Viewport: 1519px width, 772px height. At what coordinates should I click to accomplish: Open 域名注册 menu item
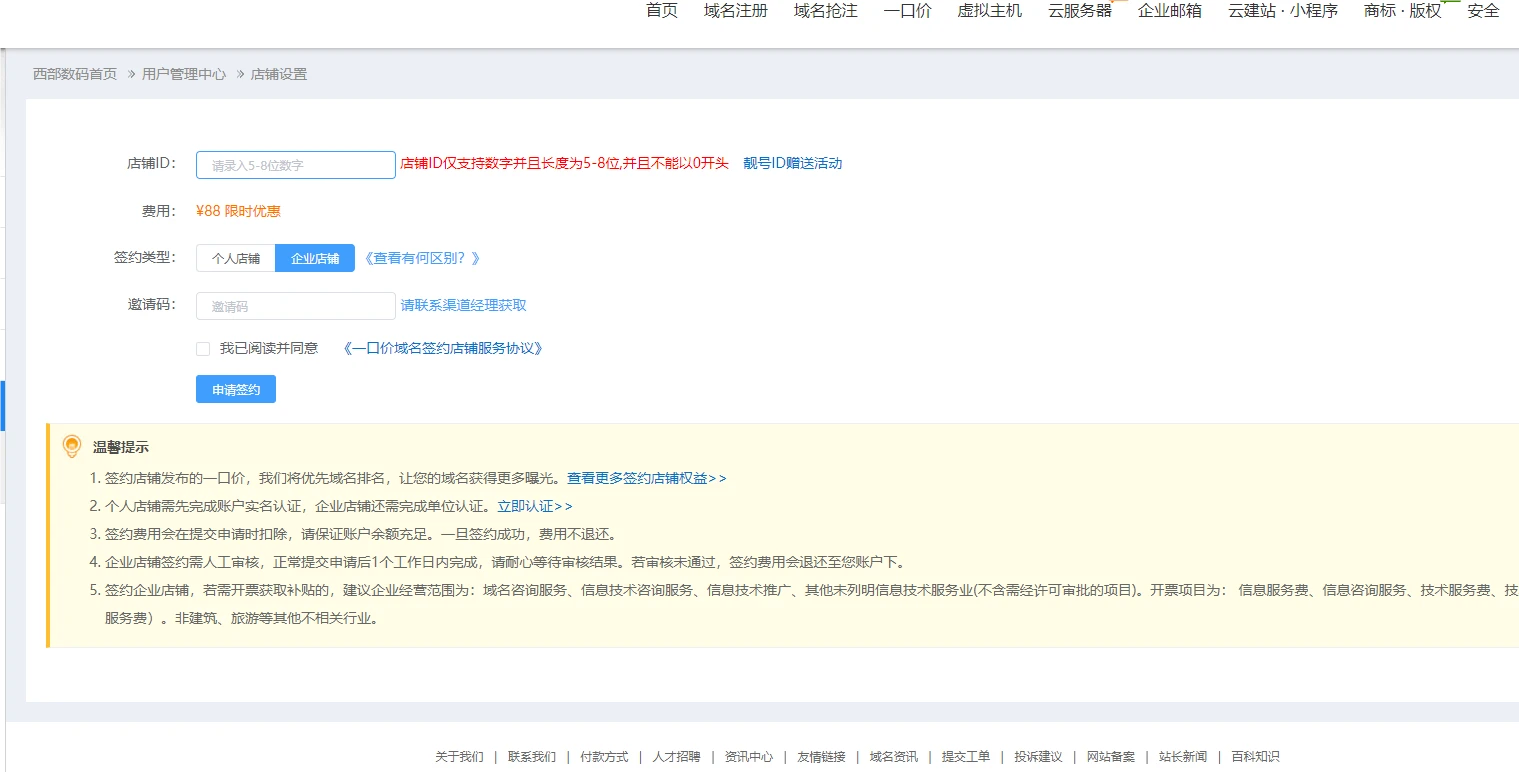click(735, 11)
